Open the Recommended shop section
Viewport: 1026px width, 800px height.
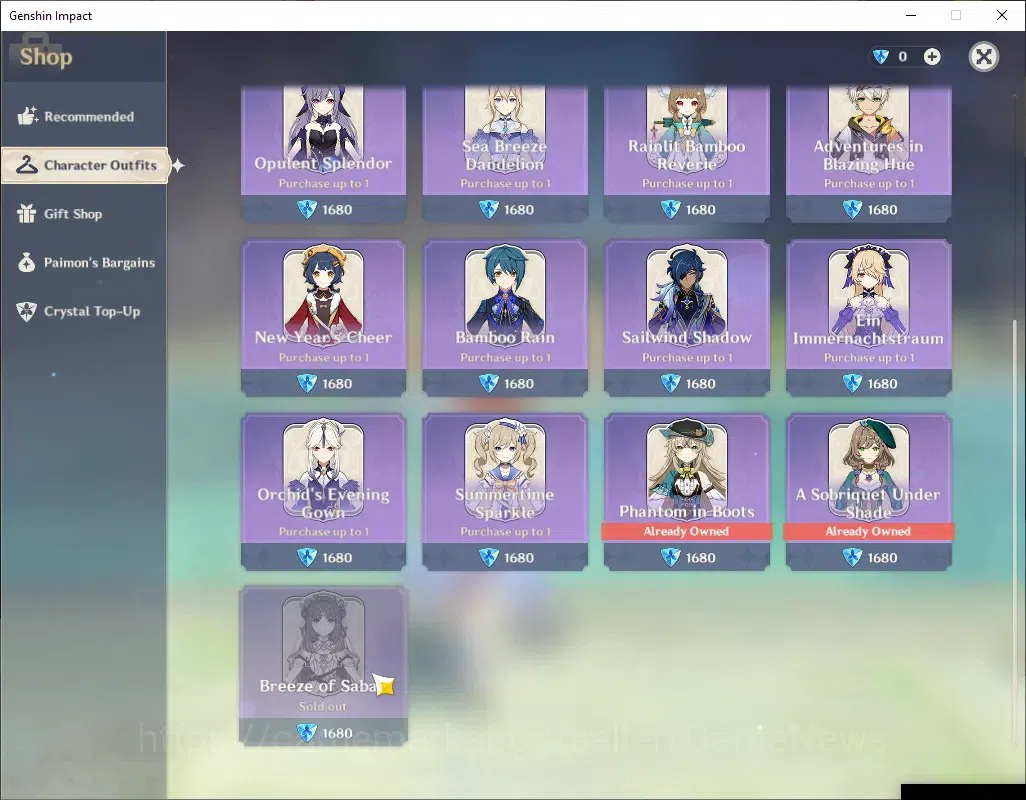(x=83, y=116)
